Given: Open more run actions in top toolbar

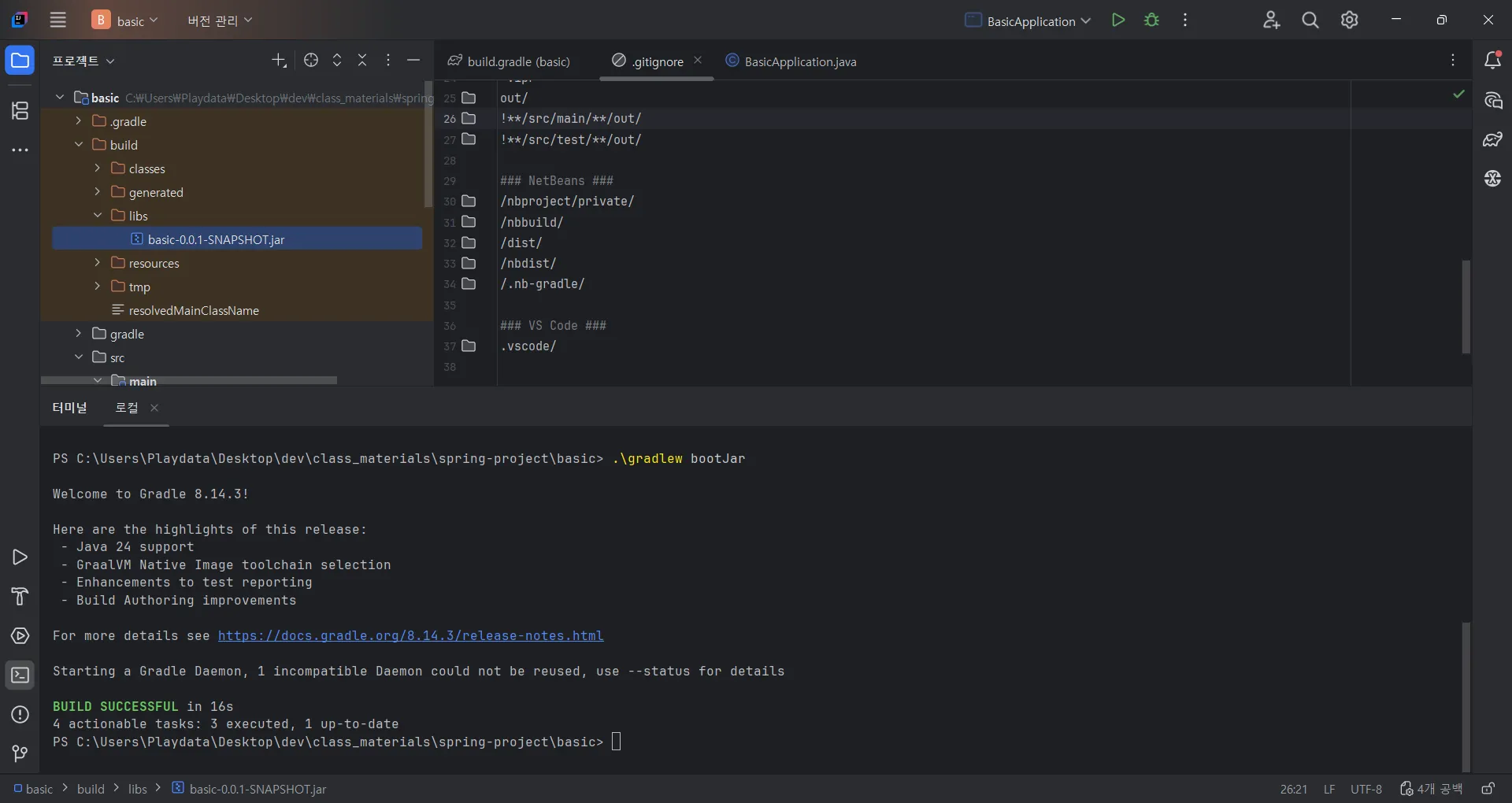Looking at the screenshot, I should [x=1185, y=20].
